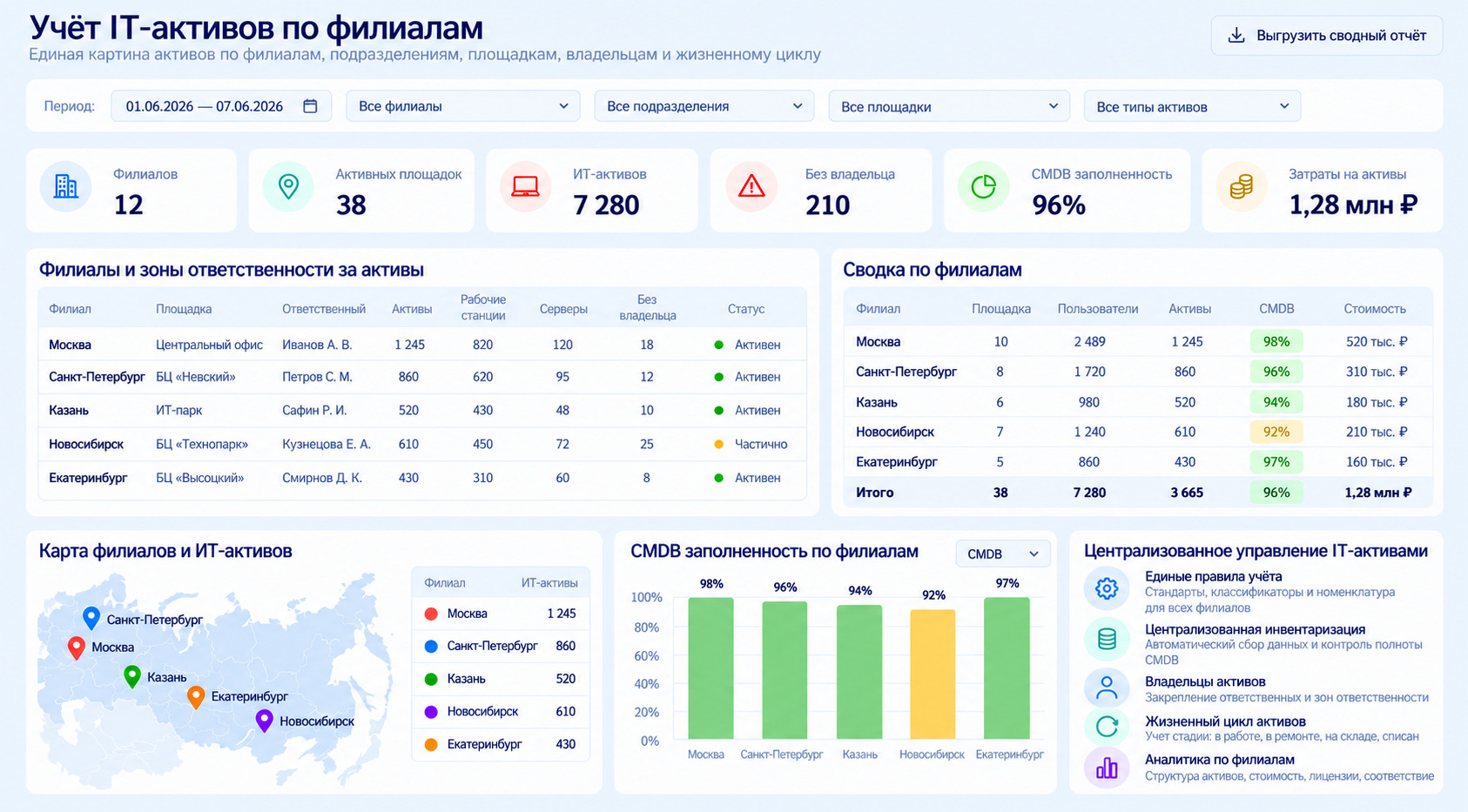Screen dimensions: 1468x812
Task: Click the location pin icon for Активных площадок
Action: pos(288,186)
